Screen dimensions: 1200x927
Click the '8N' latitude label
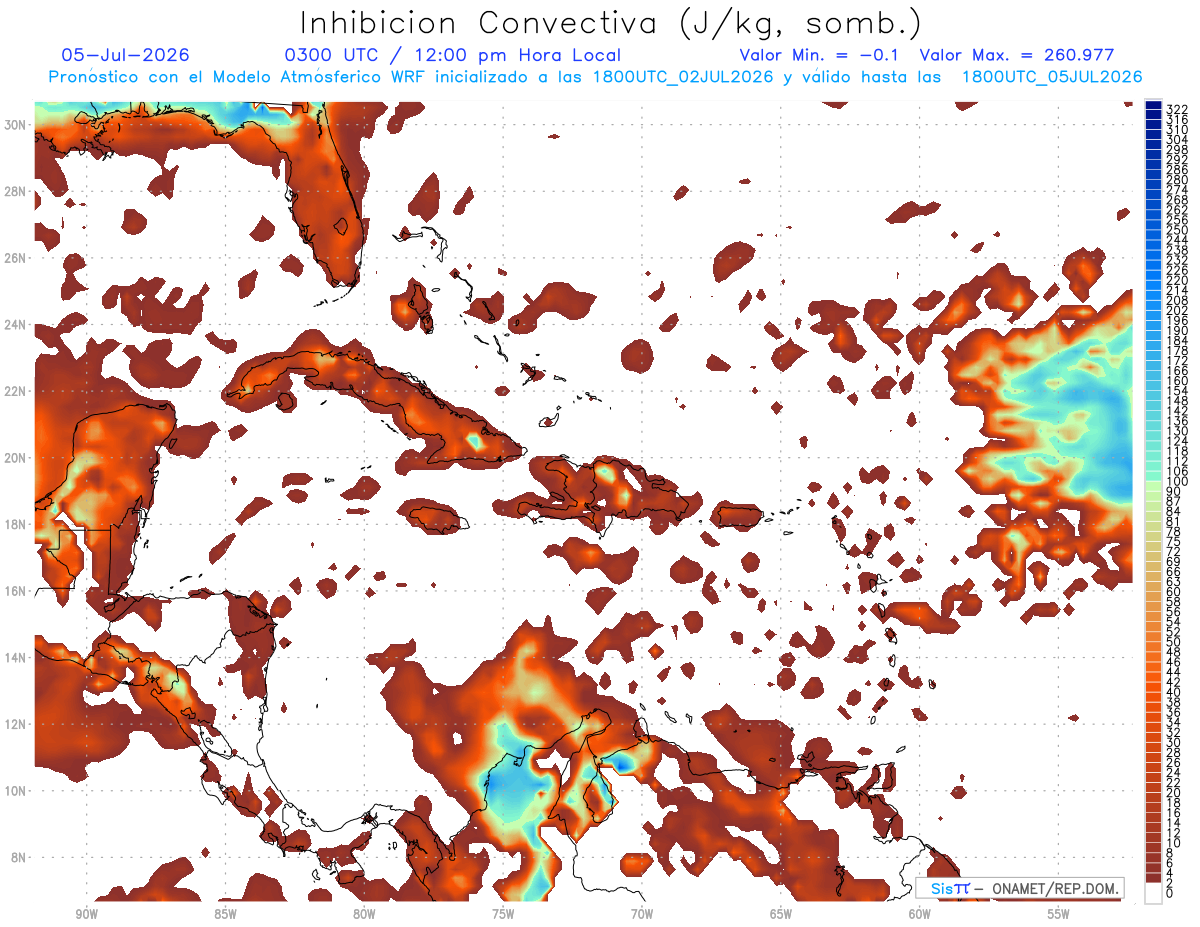pyautogui.click(x=18, y=857)
